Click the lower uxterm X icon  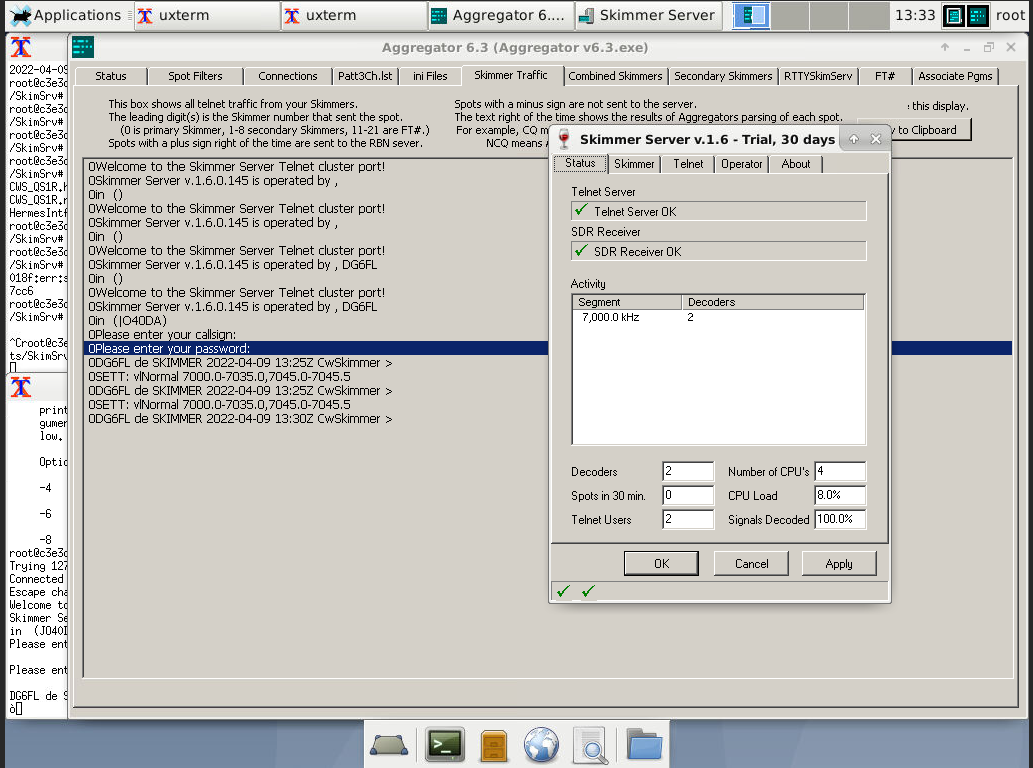(20, 387)
